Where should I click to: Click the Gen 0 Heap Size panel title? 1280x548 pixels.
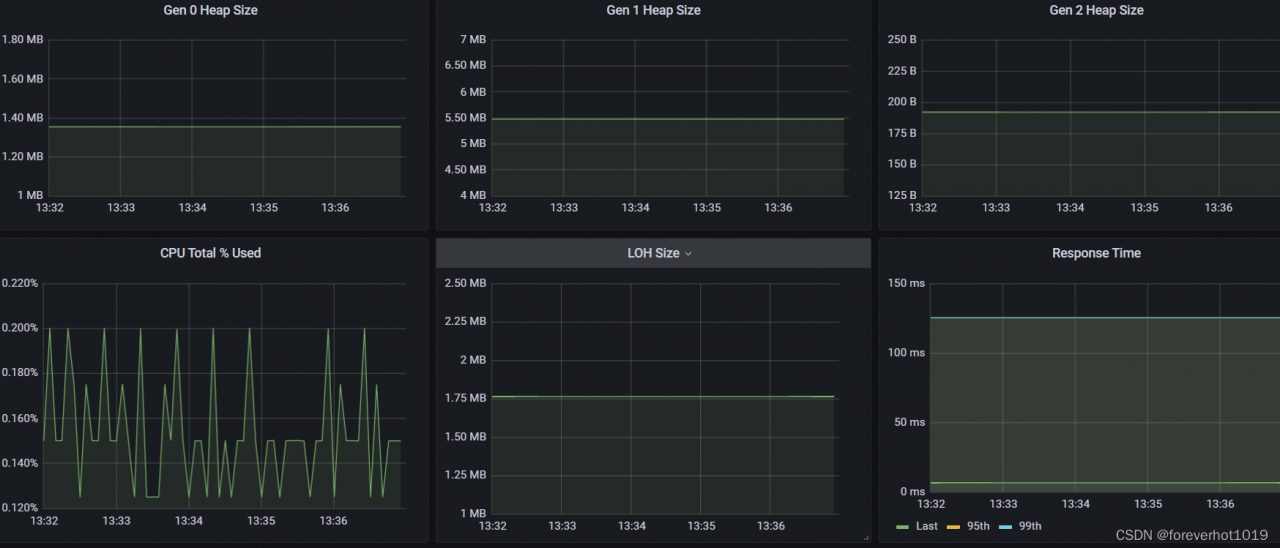click(x=210, y=10)
